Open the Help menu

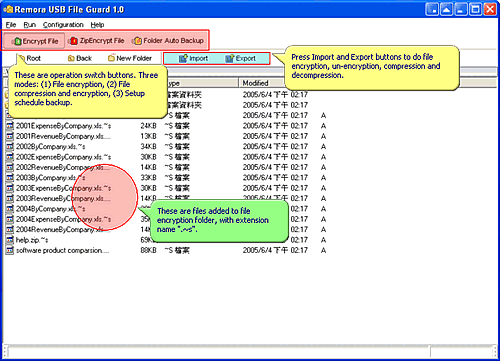click(x=97, y=25)
